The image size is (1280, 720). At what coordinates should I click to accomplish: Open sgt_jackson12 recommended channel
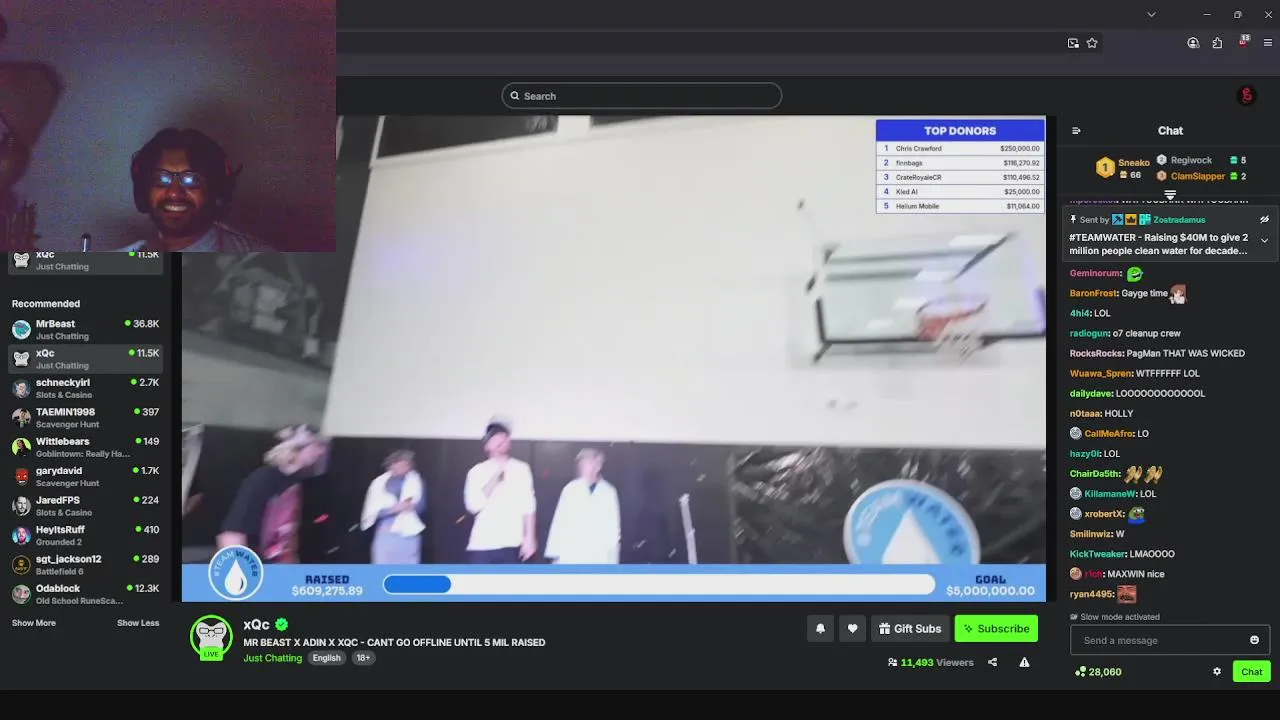[x=85, y=565]
